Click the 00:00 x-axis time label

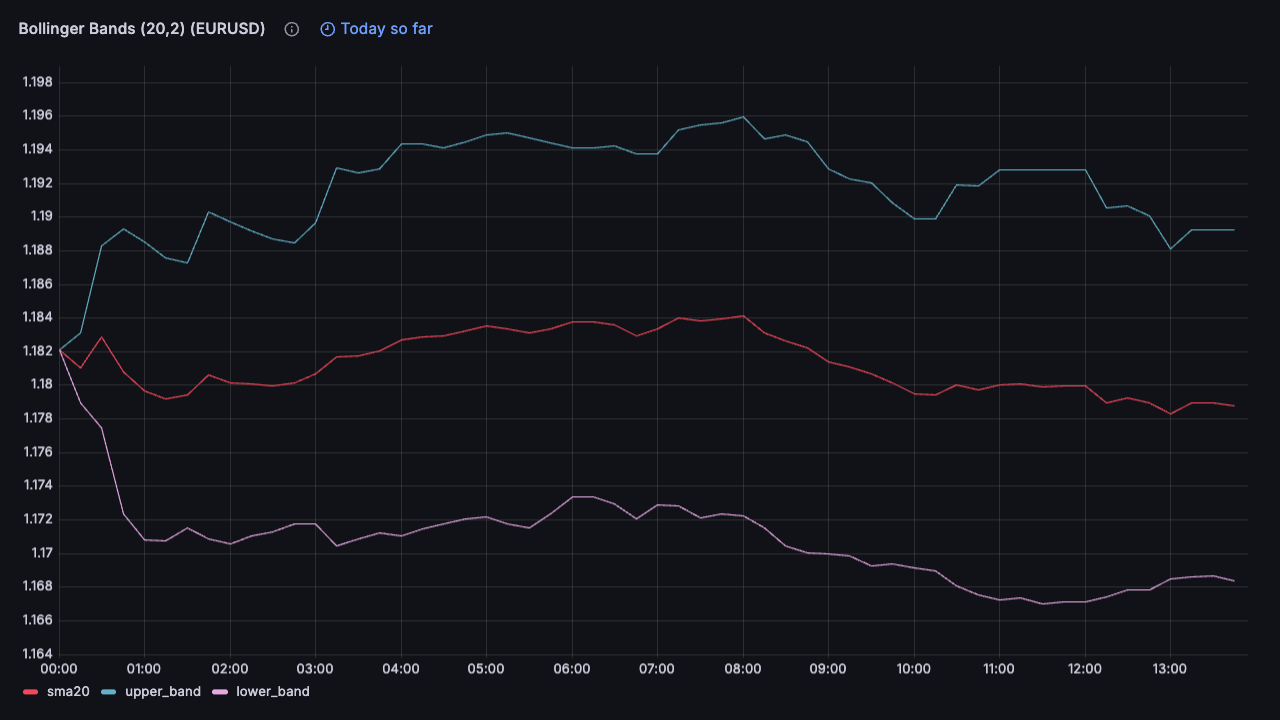(x=59, y=668)
